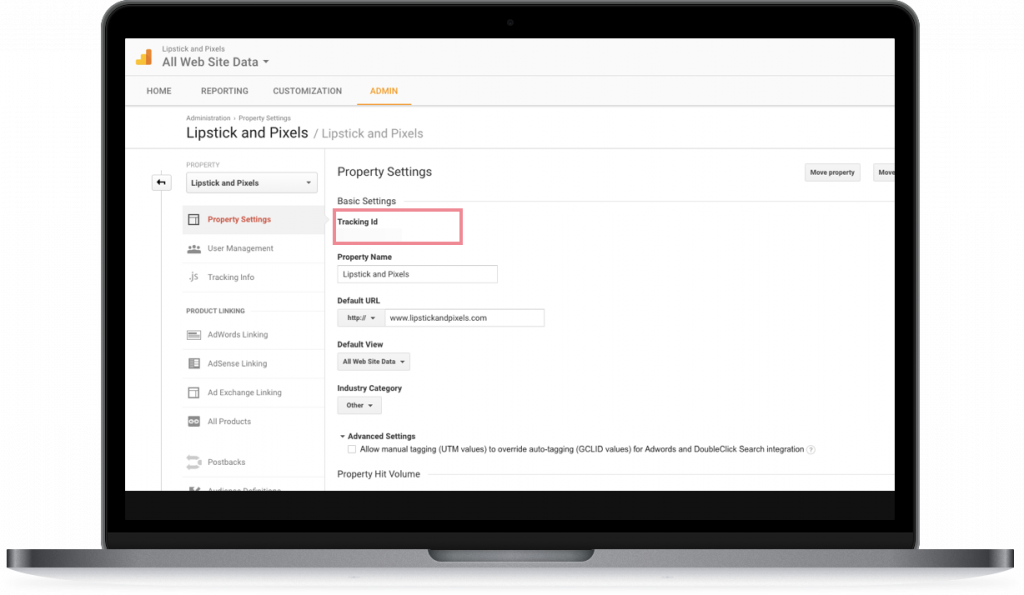The height and width of the screenshot is (595, 1024).
Task: Click the Ad Exchange Linking icon
Action: (194, 393)
